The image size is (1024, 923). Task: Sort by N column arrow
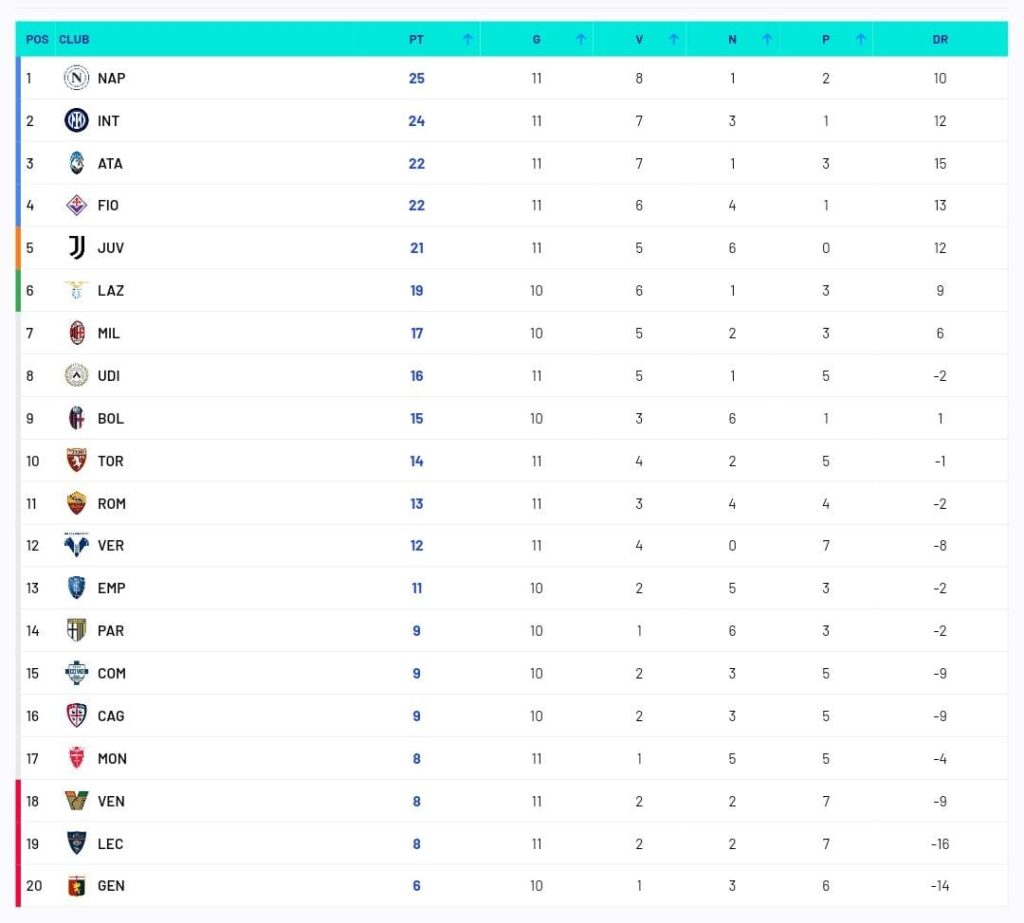coord(767,39)
